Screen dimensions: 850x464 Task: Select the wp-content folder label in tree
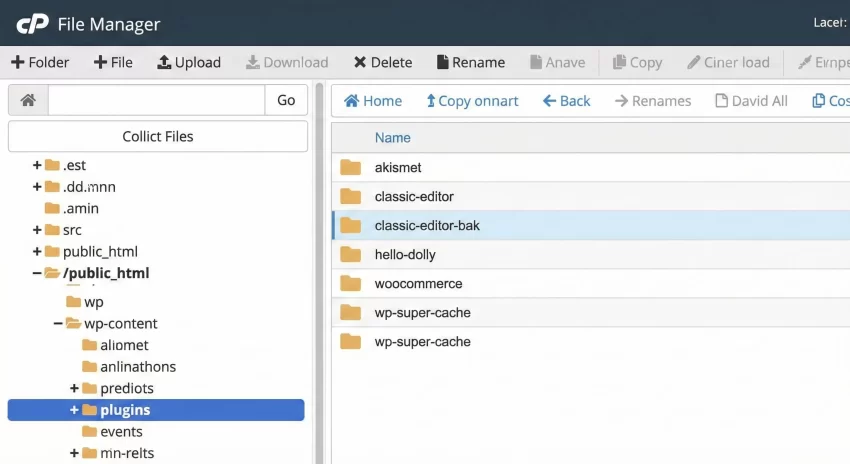point(120,324)
